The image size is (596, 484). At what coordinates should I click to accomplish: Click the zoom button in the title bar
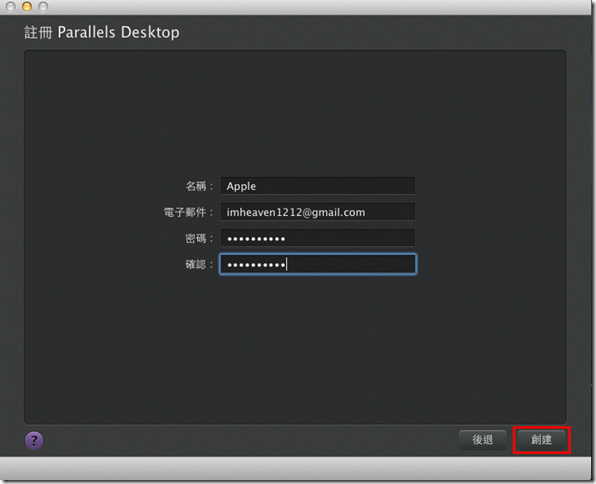tap(43, 6)
